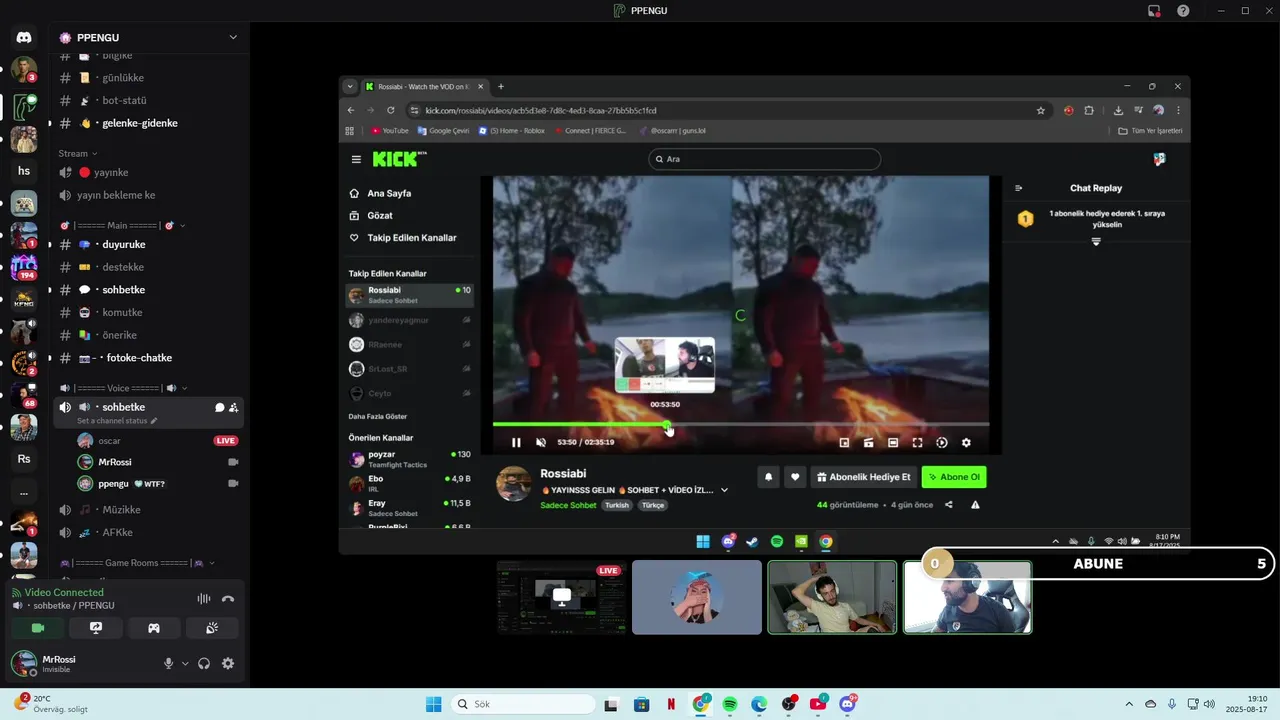Focus the webcam tile with raised arm
Image resolution: width=1280 pixels, height=720 pixels.
click(832, 597)
